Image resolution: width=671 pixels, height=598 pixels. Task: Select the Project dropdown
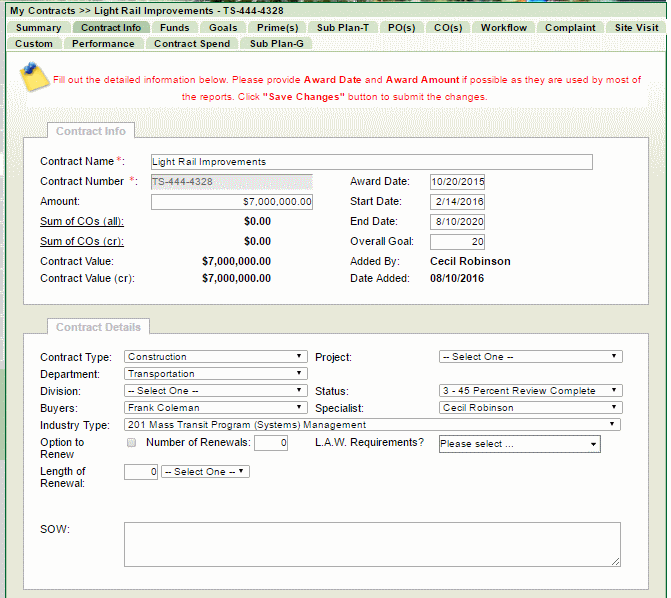tap(530, 356)
